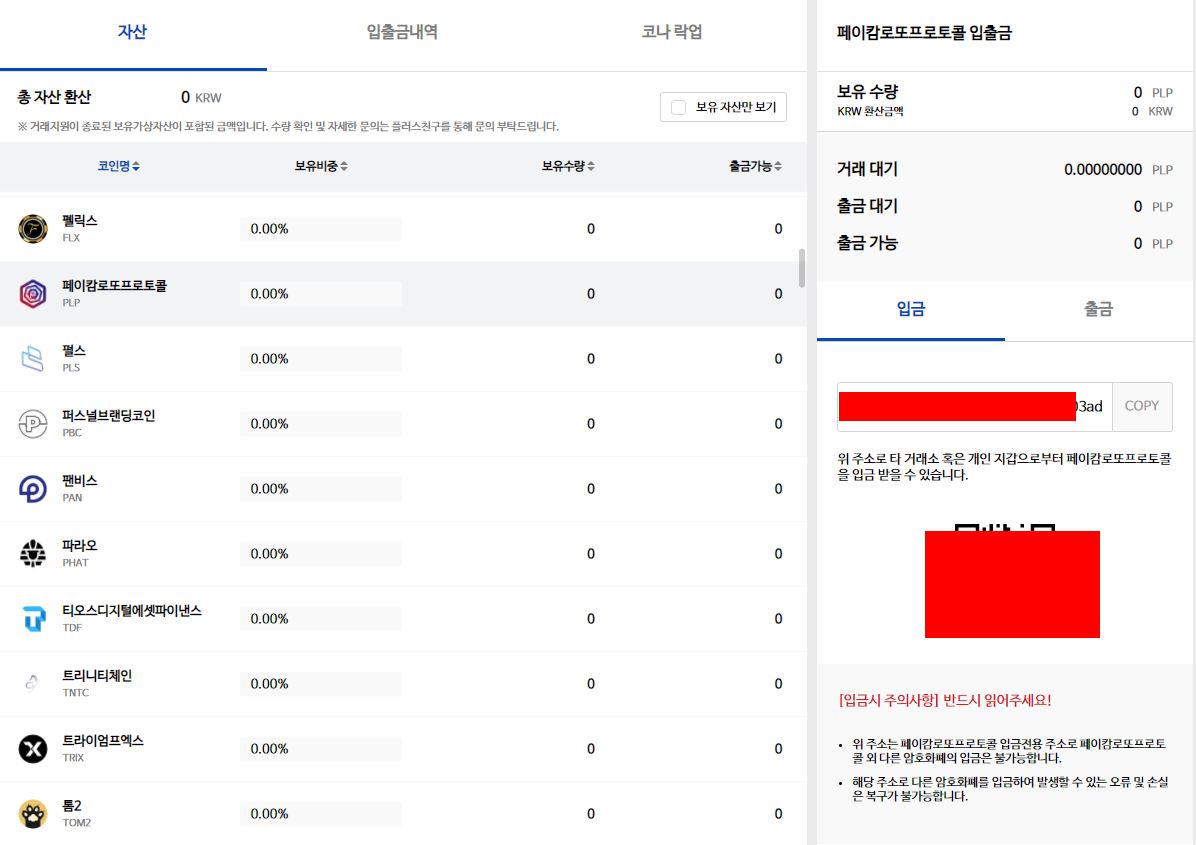Click the Felix FLX coin icon
1196x845 pixels.
(33, 229)
